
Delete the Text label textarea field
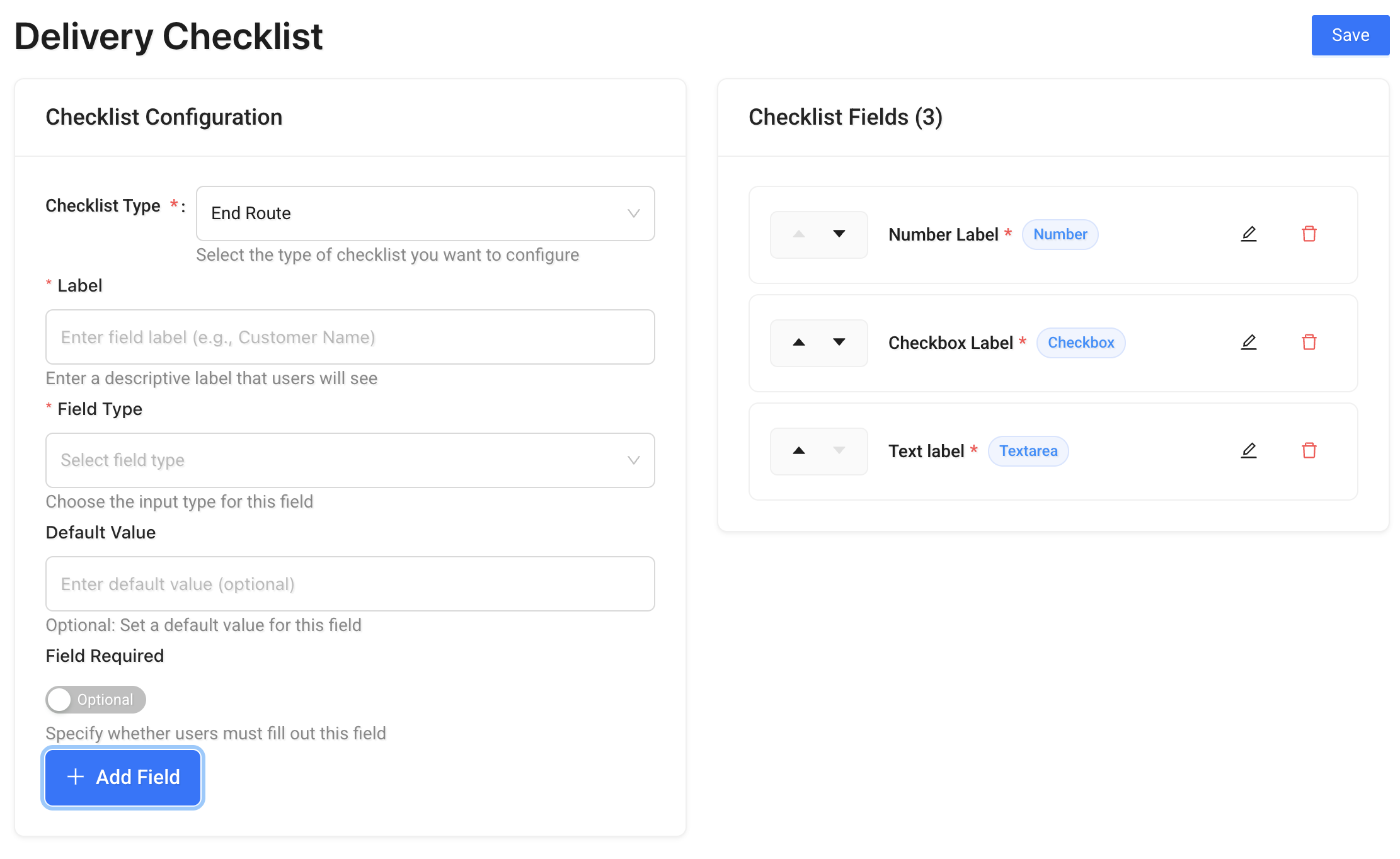click(1309, 450)
